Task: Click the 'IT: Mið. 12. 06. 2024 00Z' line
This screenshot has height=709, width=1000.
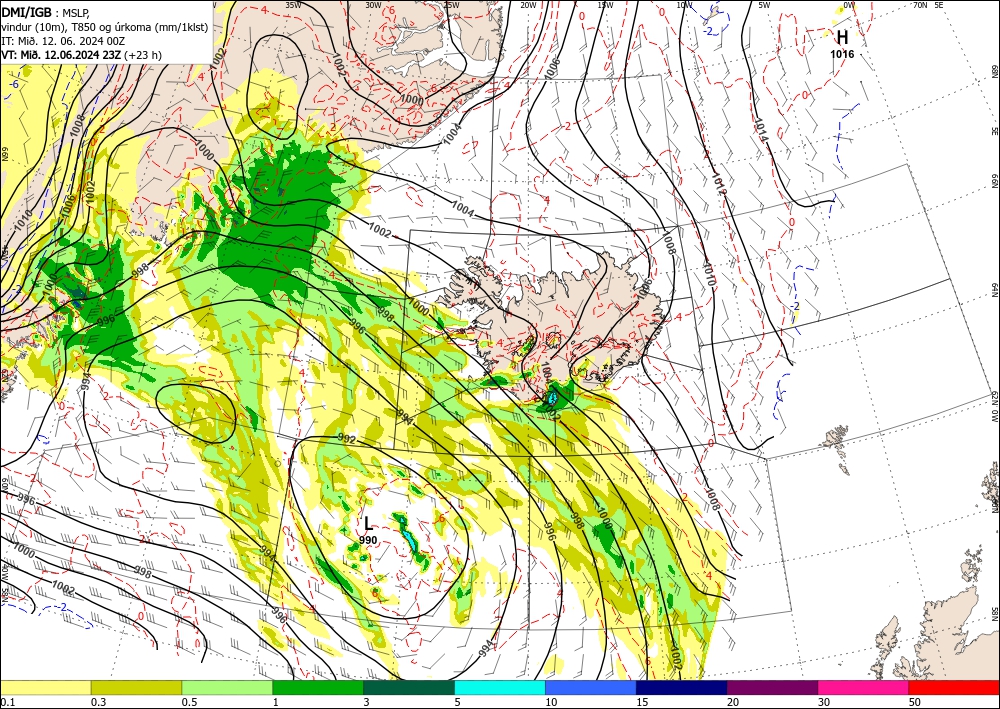Action: (x=63, y=41)
